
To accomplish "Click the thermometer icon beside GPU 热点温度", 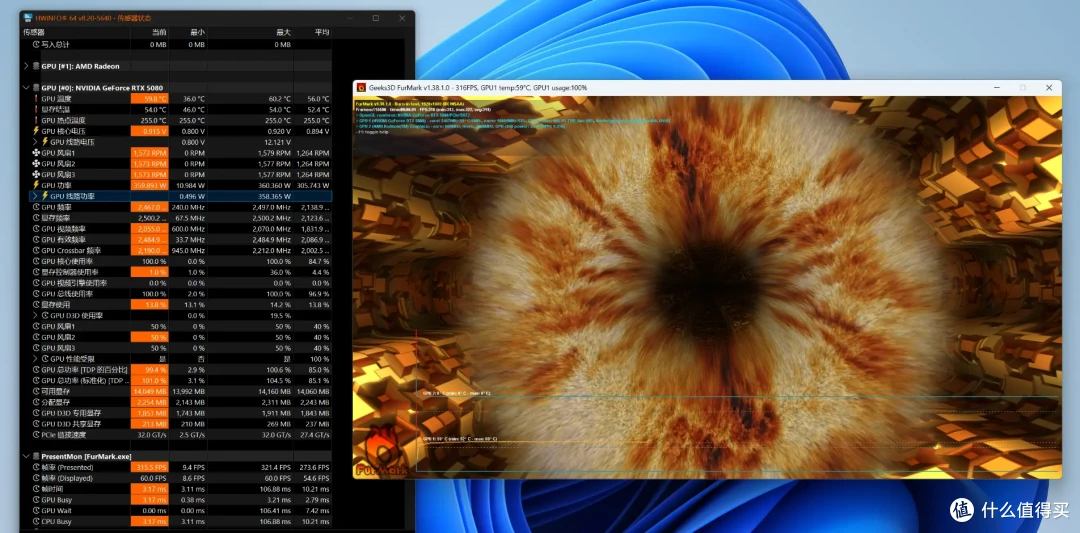I will [36, 120].
